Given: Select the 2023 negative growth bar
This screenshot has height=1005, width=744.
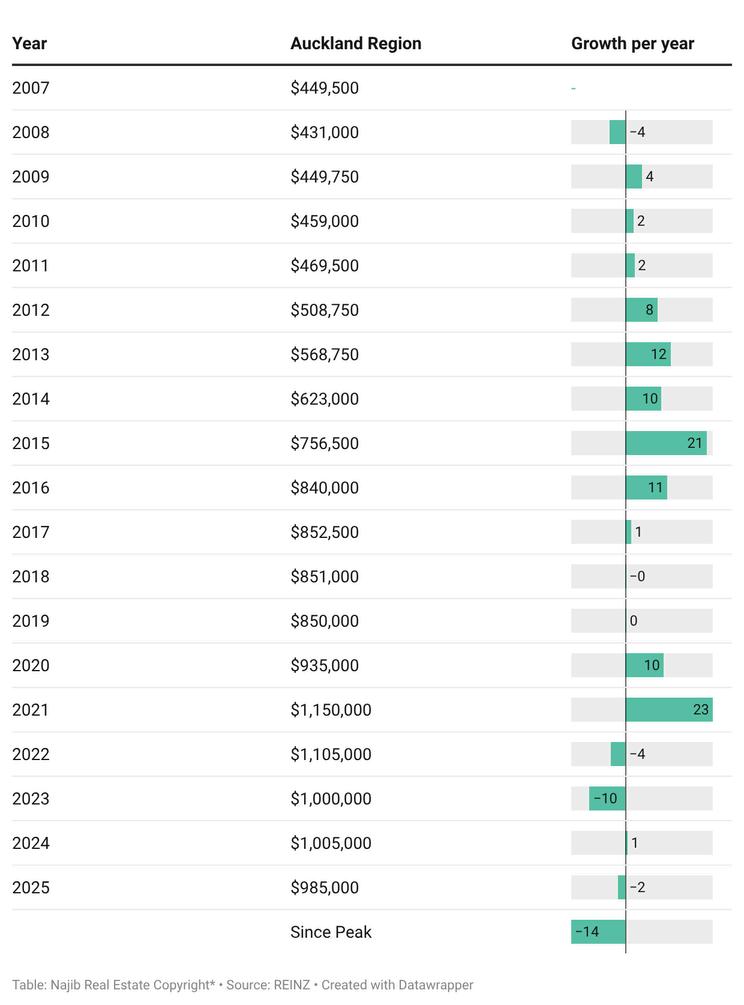Looking at the screenshot, I should point(607,799).
